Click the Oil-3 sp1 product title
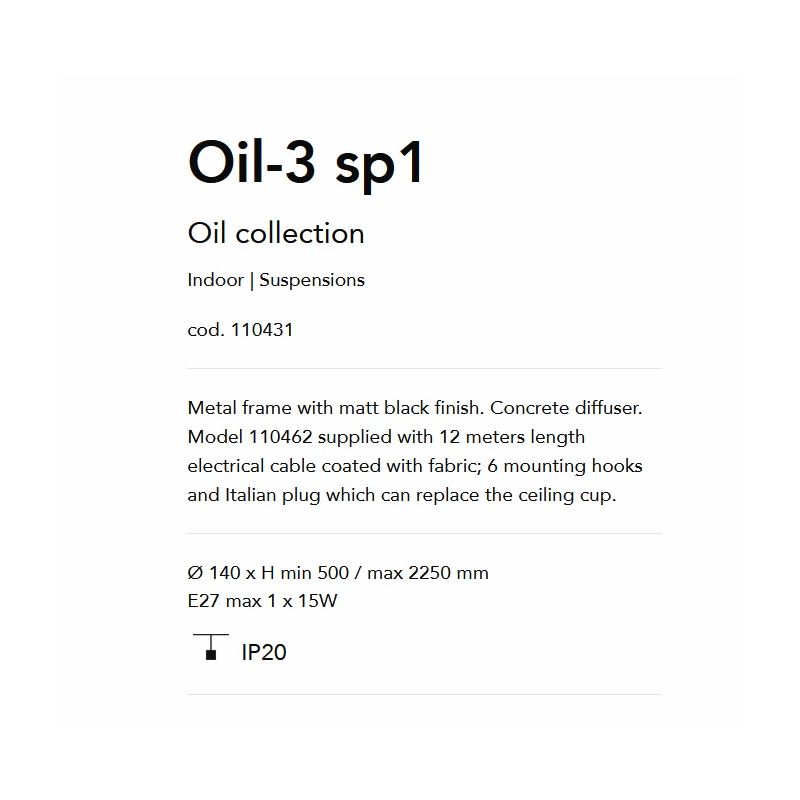The height and width of the screenshot is (800, 800). click(306, 163)
